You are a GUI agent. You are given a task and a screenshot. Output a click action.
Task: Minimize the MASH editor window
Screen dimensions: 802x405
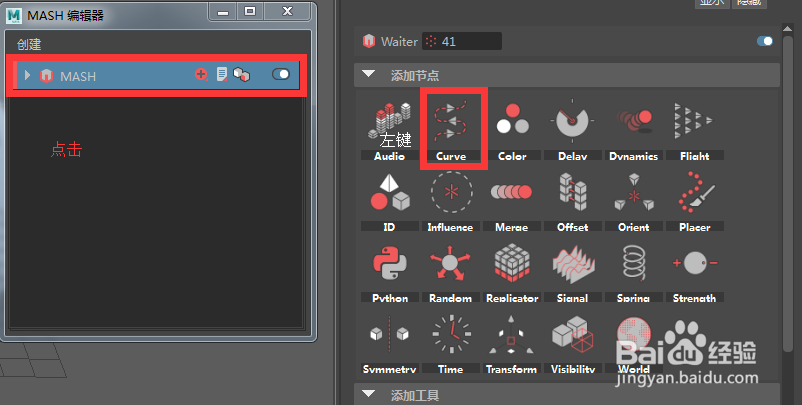223,11
